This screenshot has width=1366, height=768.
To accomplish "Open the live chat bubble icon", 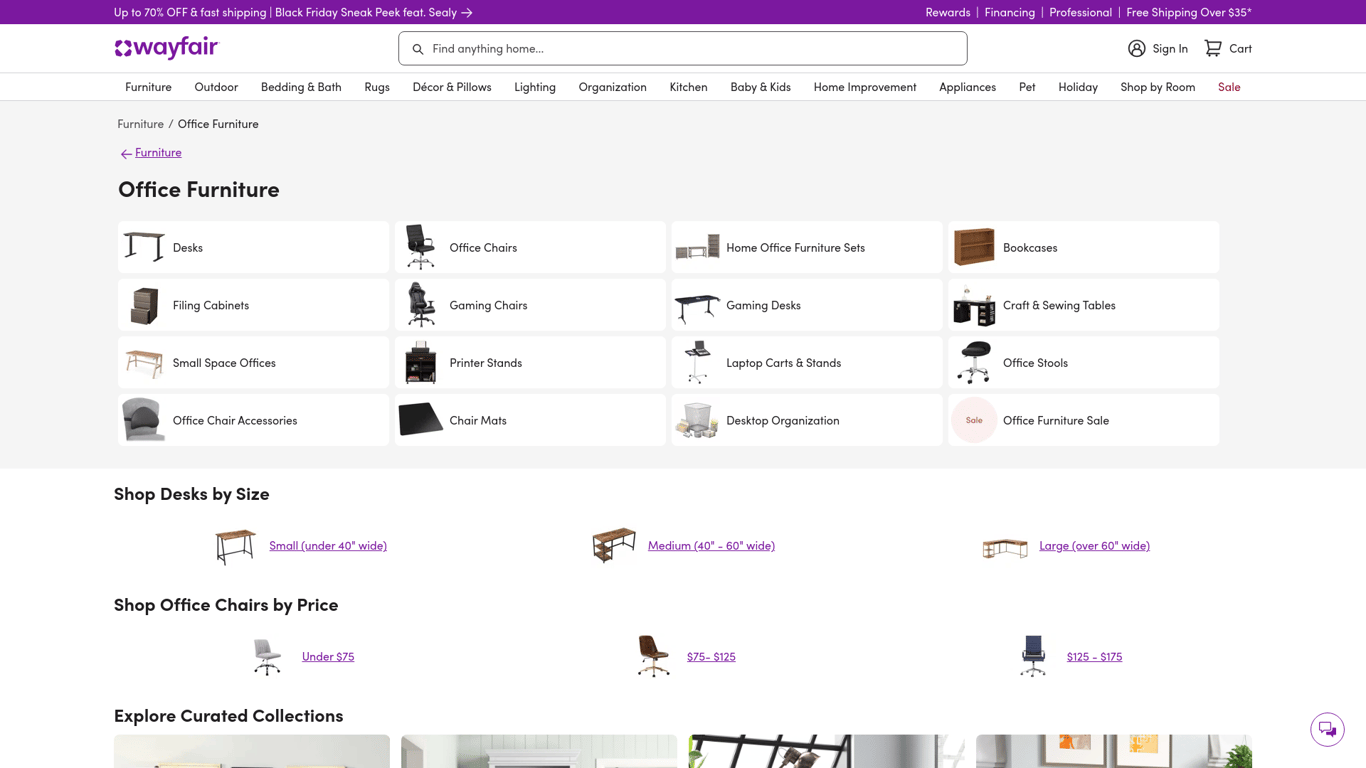I will [x=1327, y=729].
